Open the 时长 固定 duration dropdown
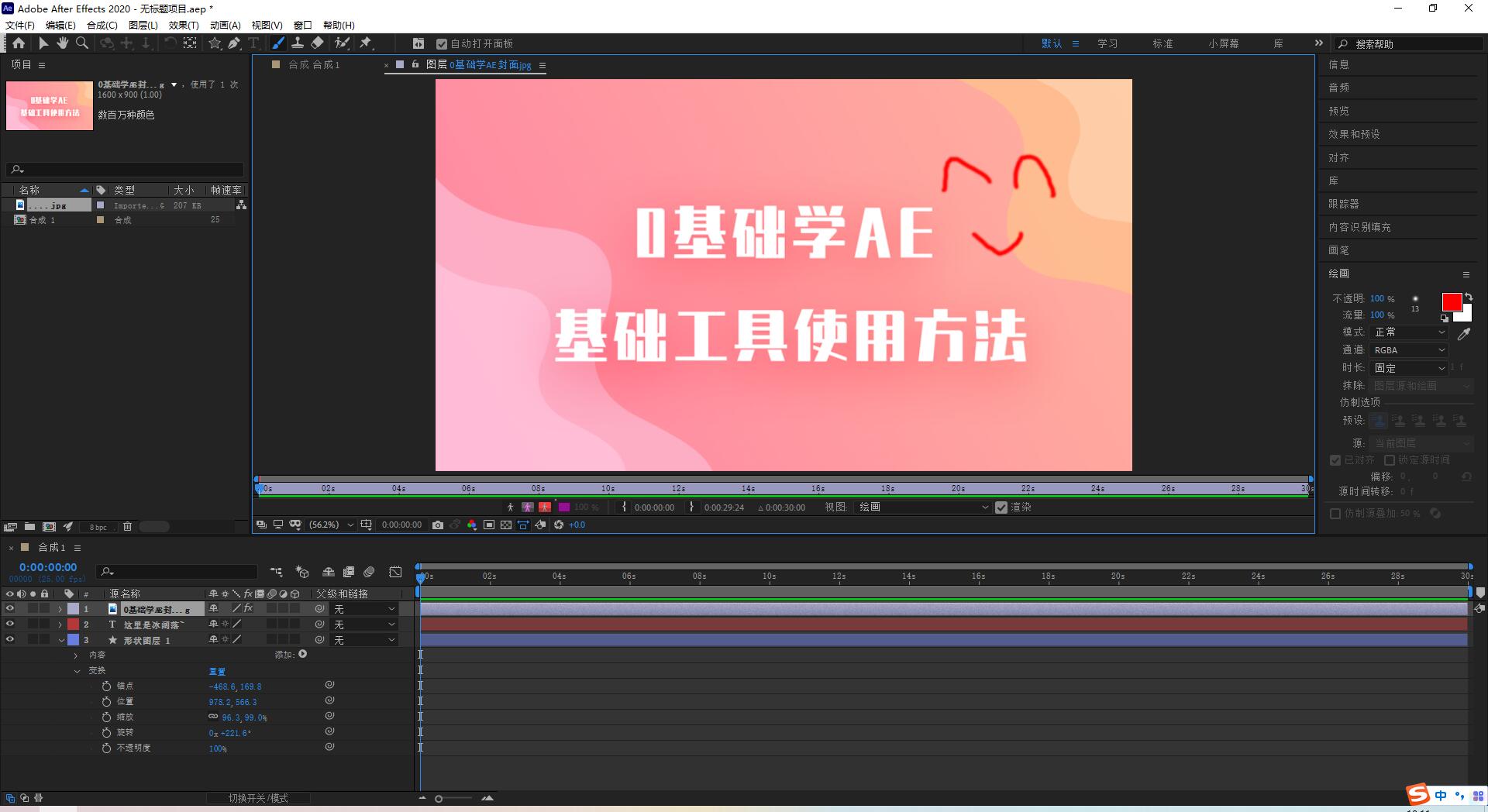1488x812 pixels. click(1409, 368)
